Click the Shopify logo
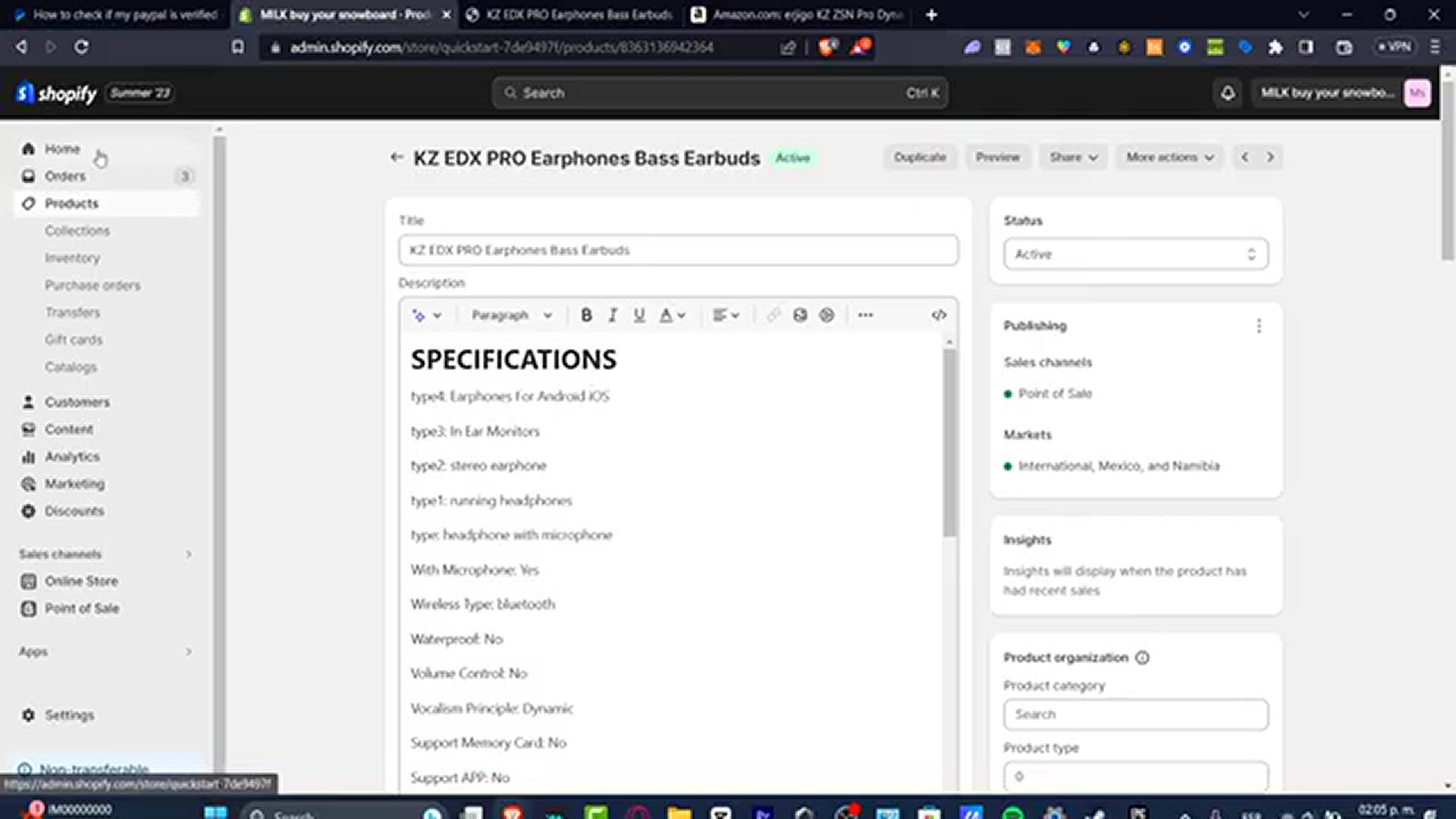The image size is (1456, 819). 57,93
